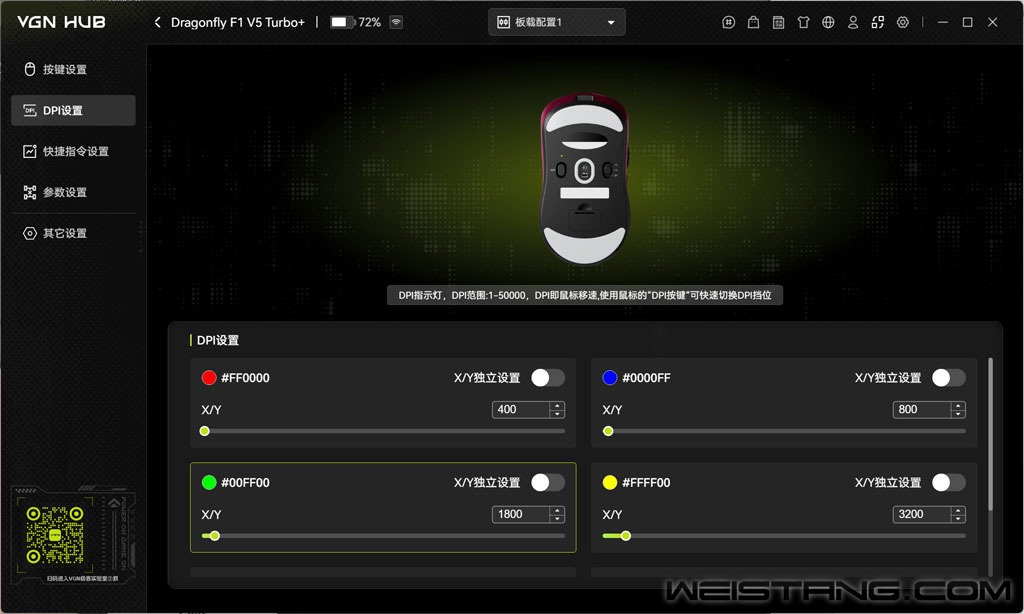The height and width of the screenshot is (614, 1024).
Task: Toggle X/Y独立设置 for #FF0000 stage
Action: [548, 378]
